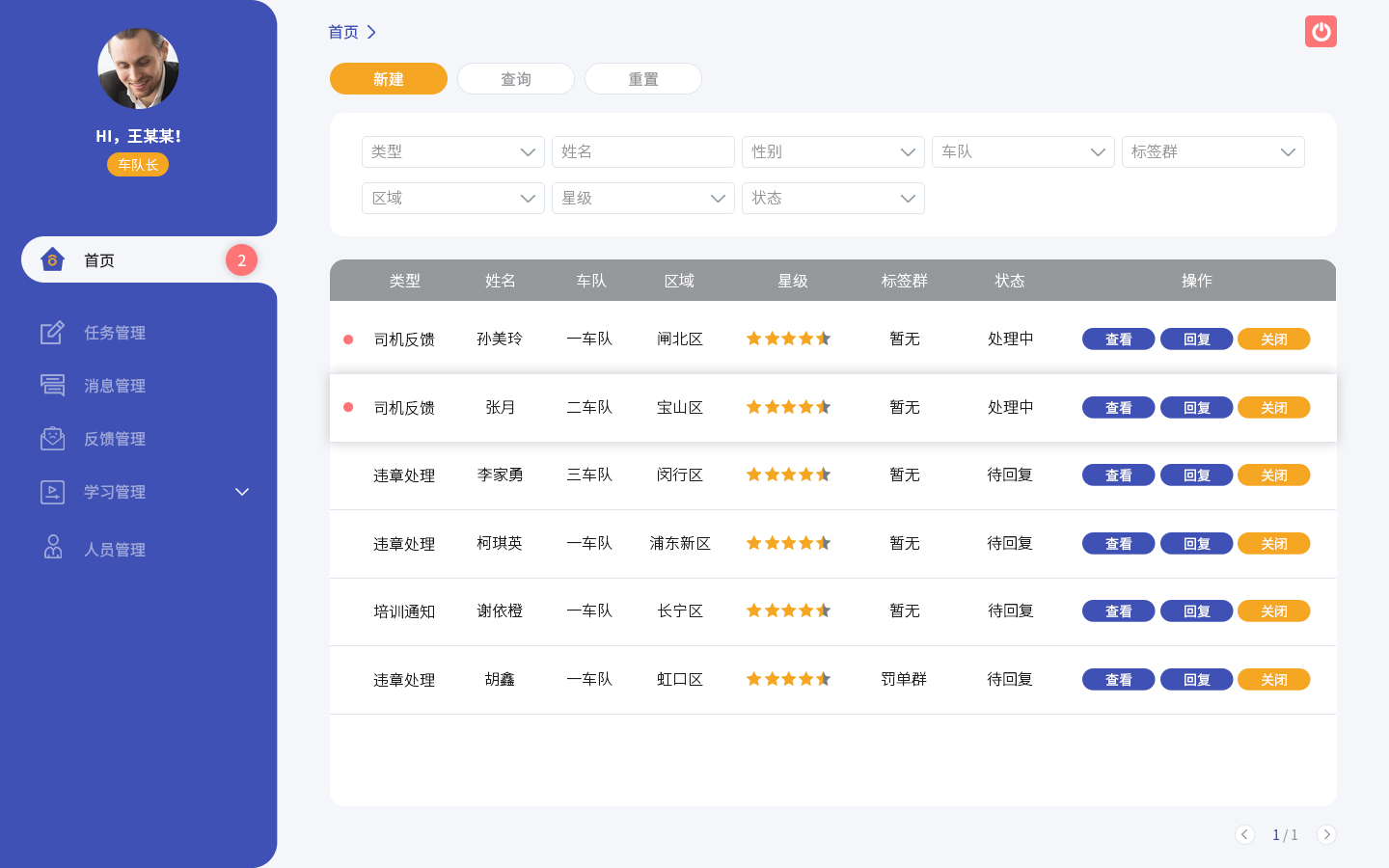Image resolution: width=1389 pixels, height=868 pixels.
Task: Click 回复 for 胡鑫 row
Action: coord(1197,680)
